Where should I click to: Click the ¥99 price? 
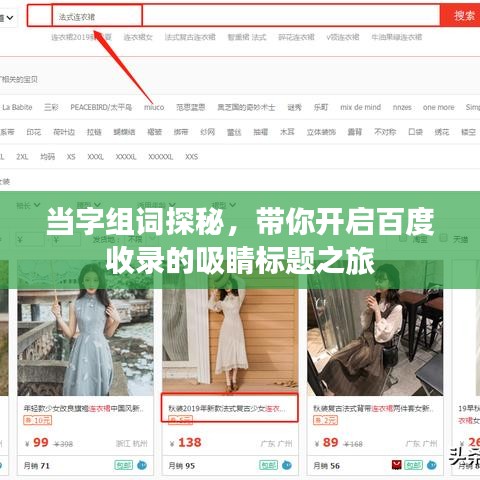click(37, 443)
